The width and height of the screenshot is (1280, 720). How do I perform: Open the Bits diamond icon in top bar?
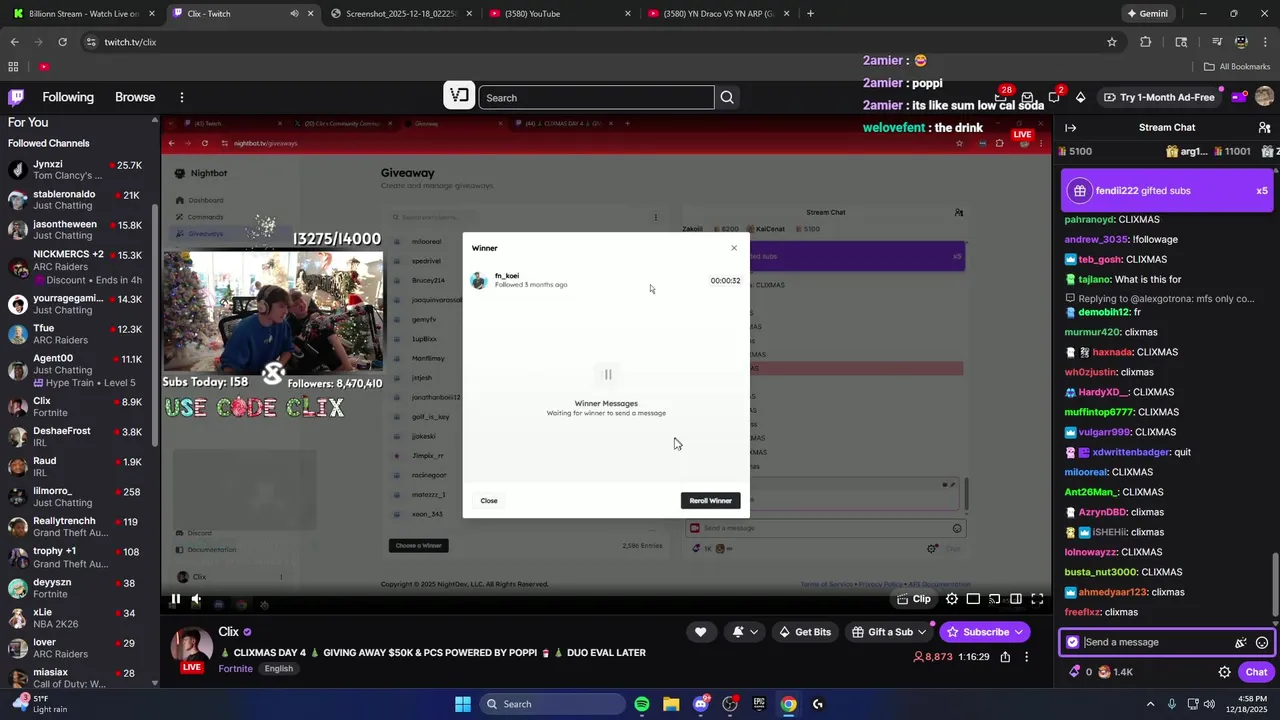click(1080, 97)
